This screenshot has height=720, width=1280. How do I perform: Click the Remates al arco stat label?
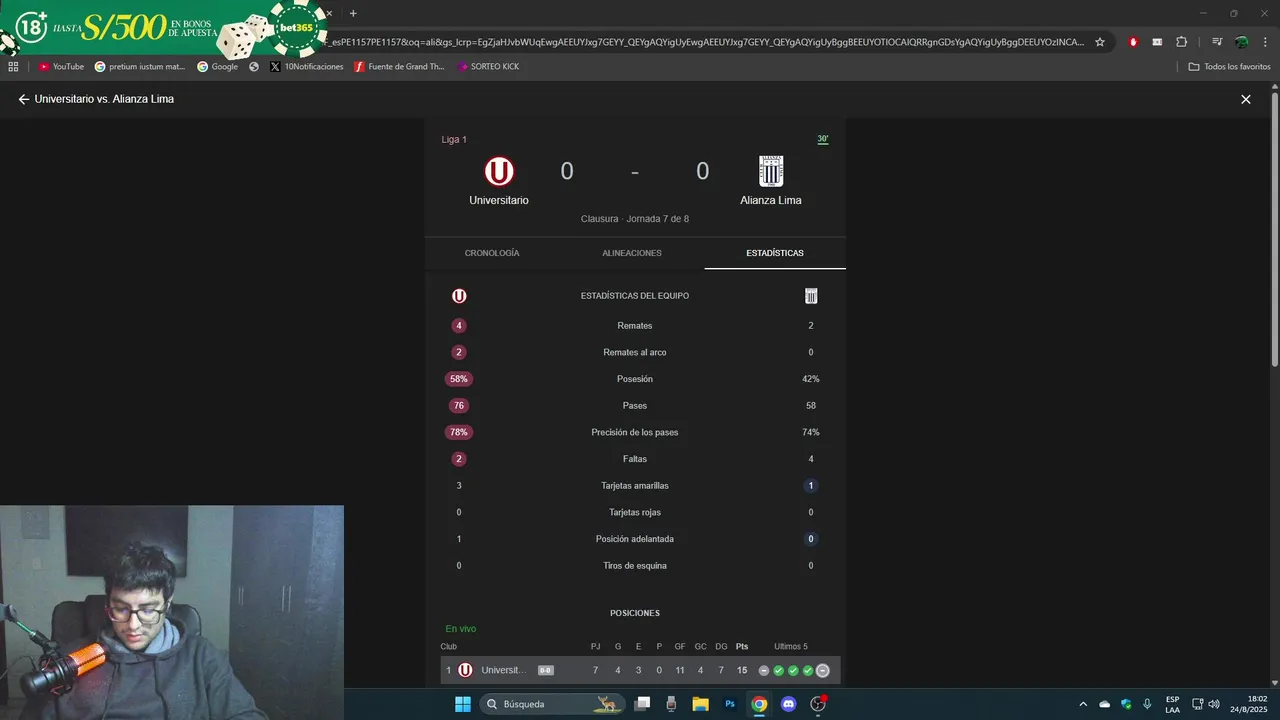pyautogui.click(x=635, y=353)
